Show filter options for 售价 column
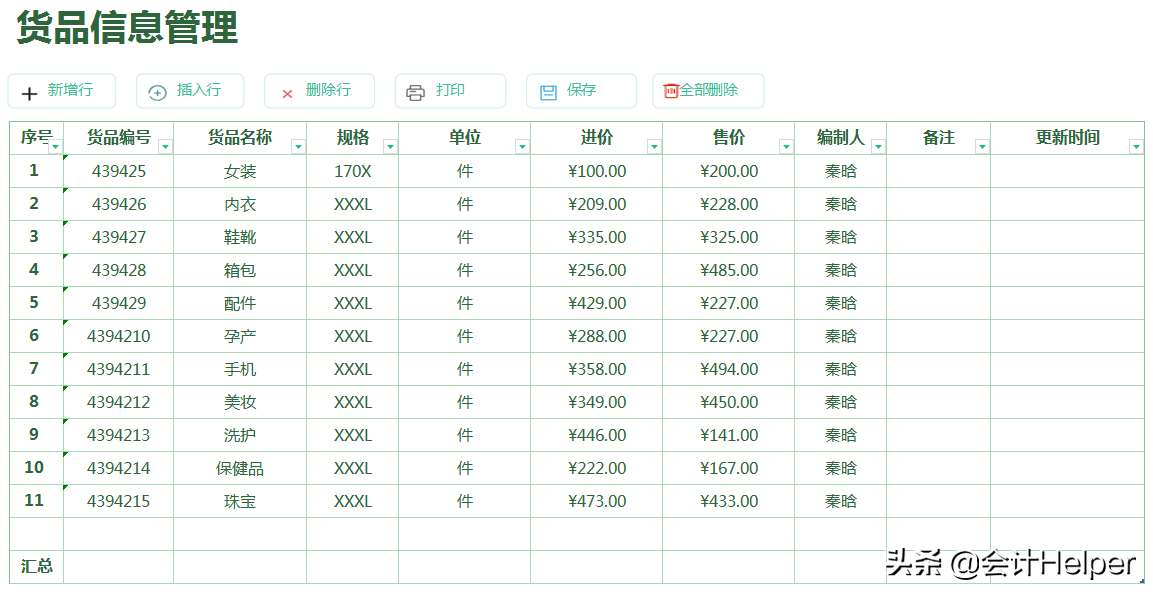Image resolution: width=1153 pixels, height=595 pixels. pyautogui.click(x=786, y=146)
